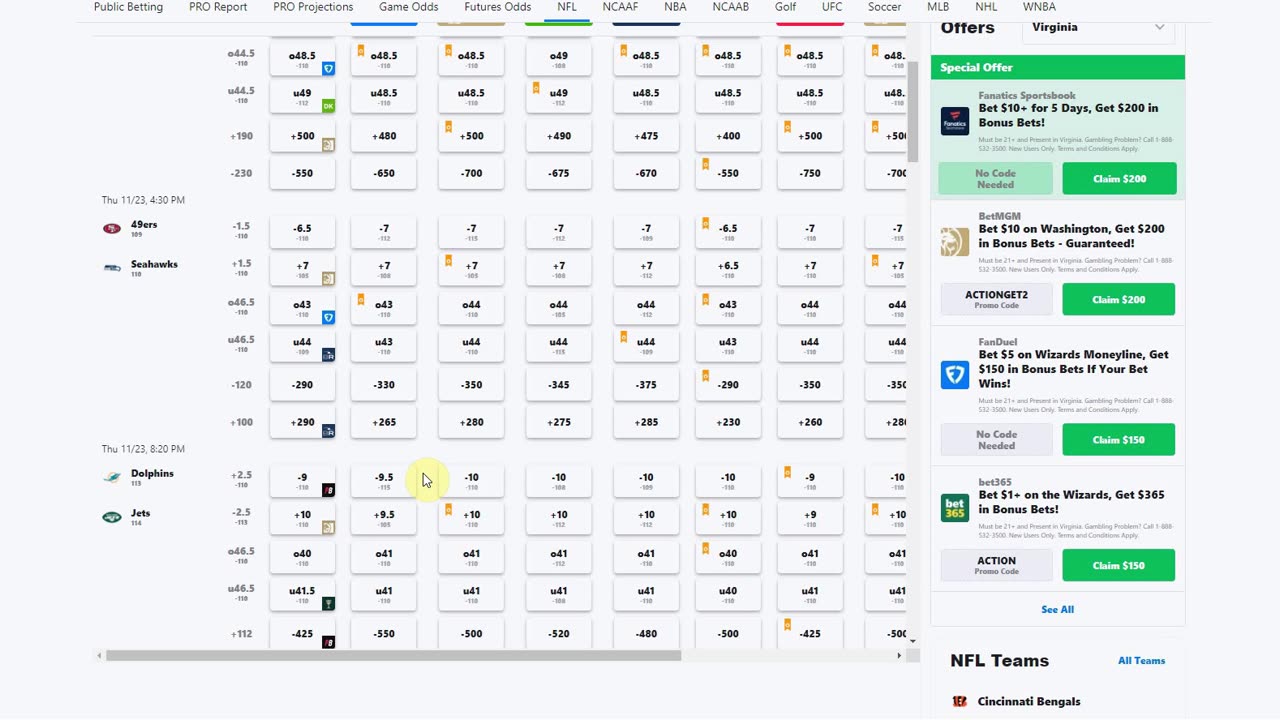Screen dimensions: 1280x720
Task: Select the Game Odds tab
Action: 408,7
